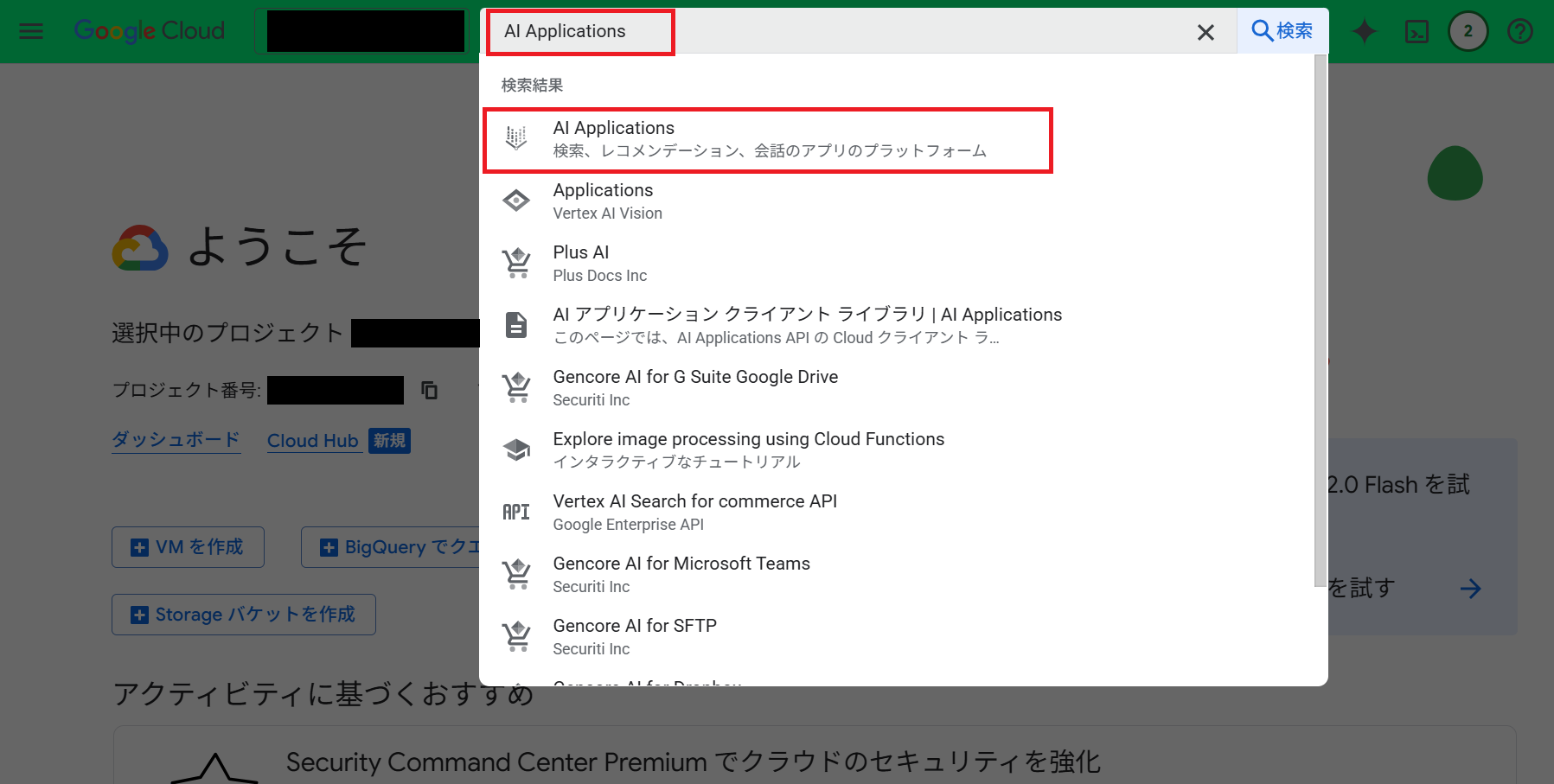This screenshot has height=784, width=1554.
Task: Click the VM を作成 button
Action: 188,547
